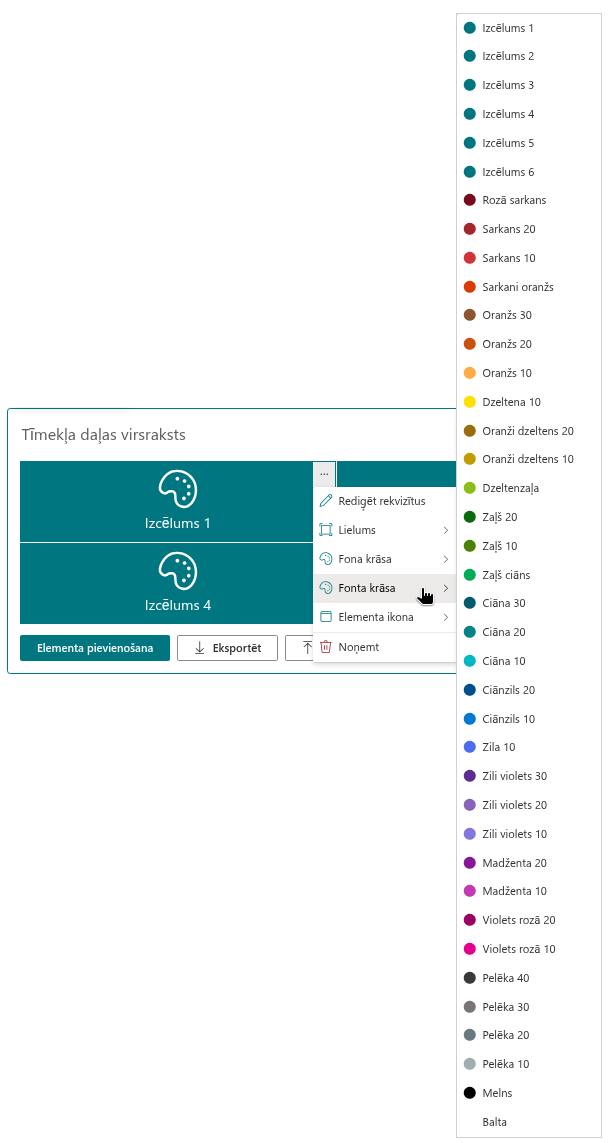Click pencil icon beside Rediģēt rekvizītus
This screenshot has height=1143, width=614.
[x=326, y=502]
